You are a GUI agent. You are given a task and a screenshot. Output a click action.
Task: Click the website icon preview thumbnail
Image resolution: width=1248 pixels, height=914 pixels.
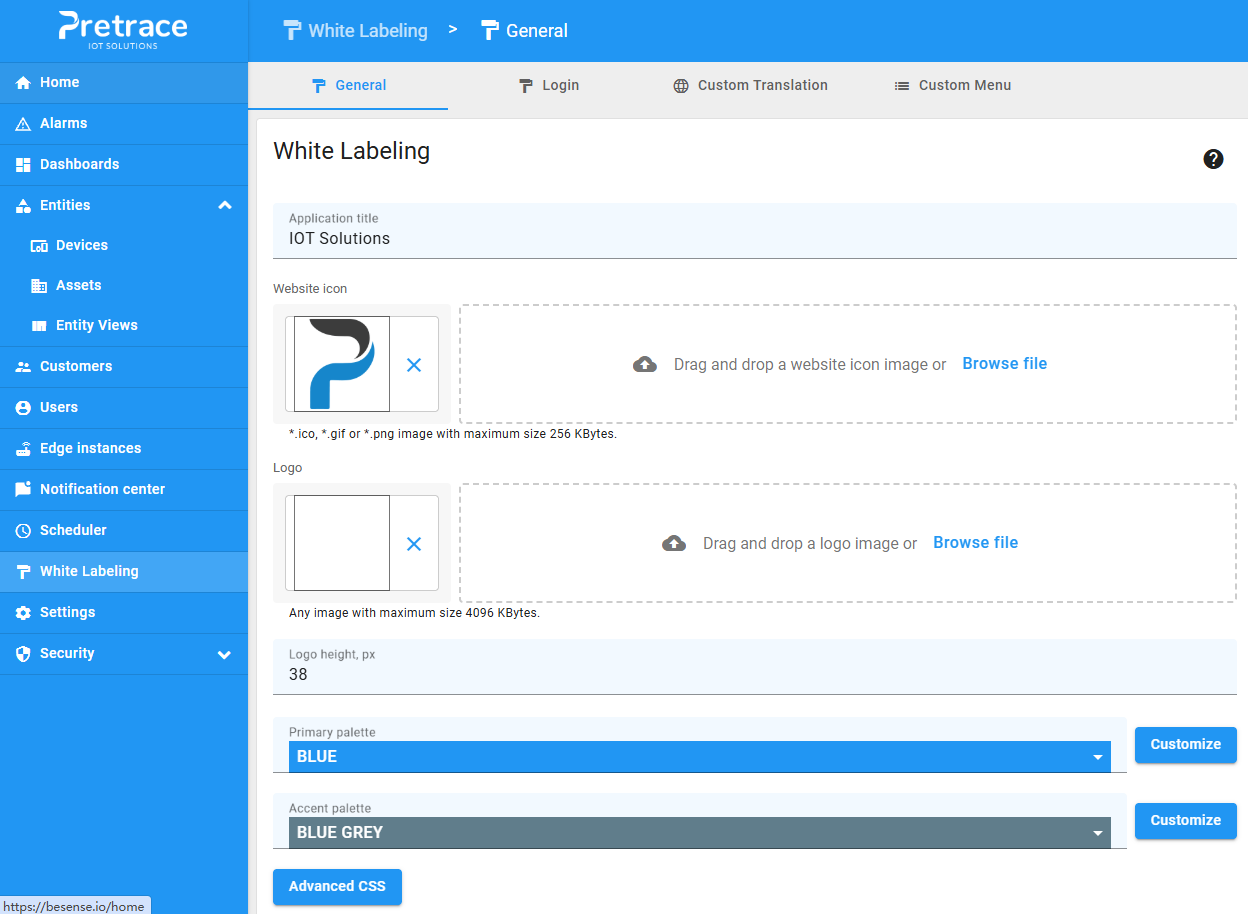[341, 364]
